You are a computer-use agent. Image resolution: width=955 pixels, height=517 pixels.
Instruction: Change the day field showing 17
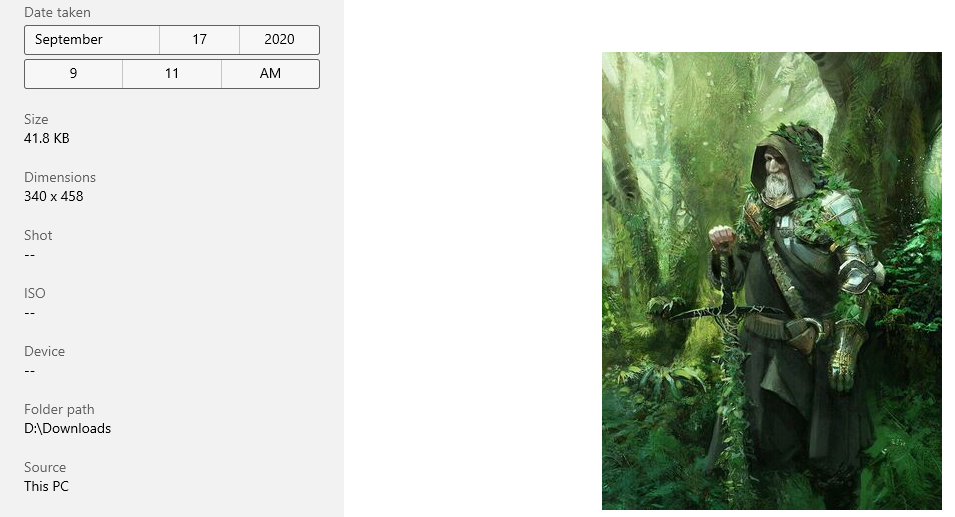point(199,40)
